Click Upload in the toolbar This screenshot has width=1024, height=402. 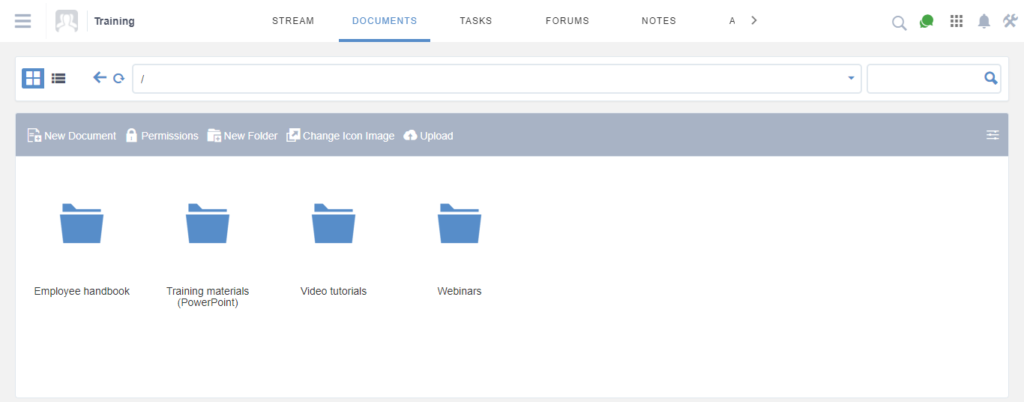428,136
